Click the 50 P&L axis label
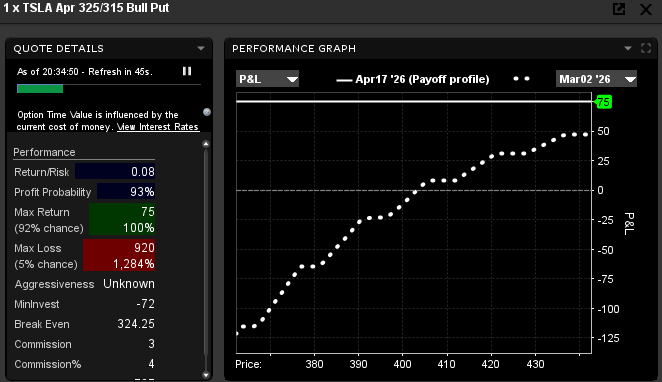This screenshot has width=662, height=382. (603, 131)
